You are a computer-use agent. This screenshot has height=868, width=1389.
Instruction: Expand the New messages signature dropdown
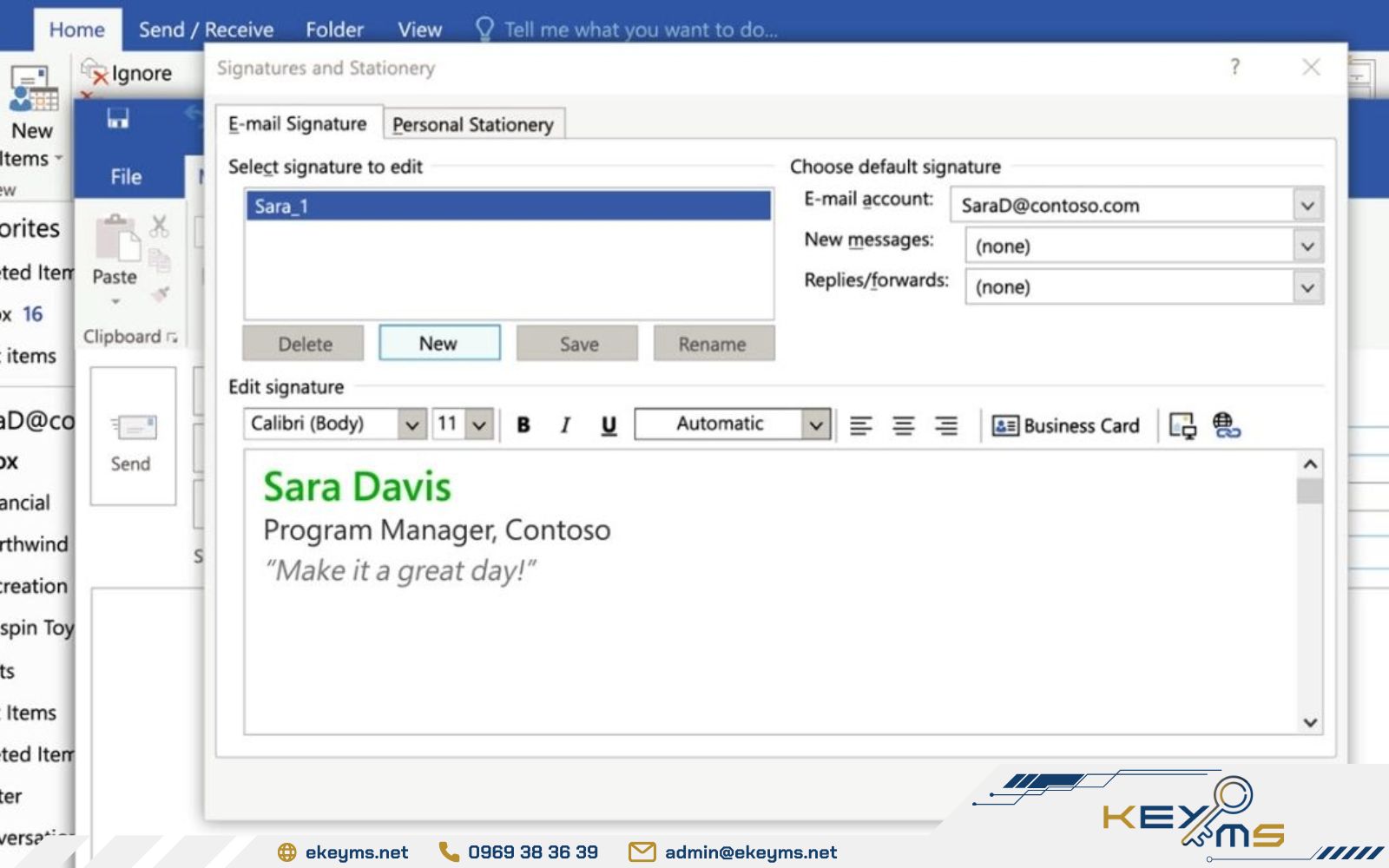tap(1307, 247)
